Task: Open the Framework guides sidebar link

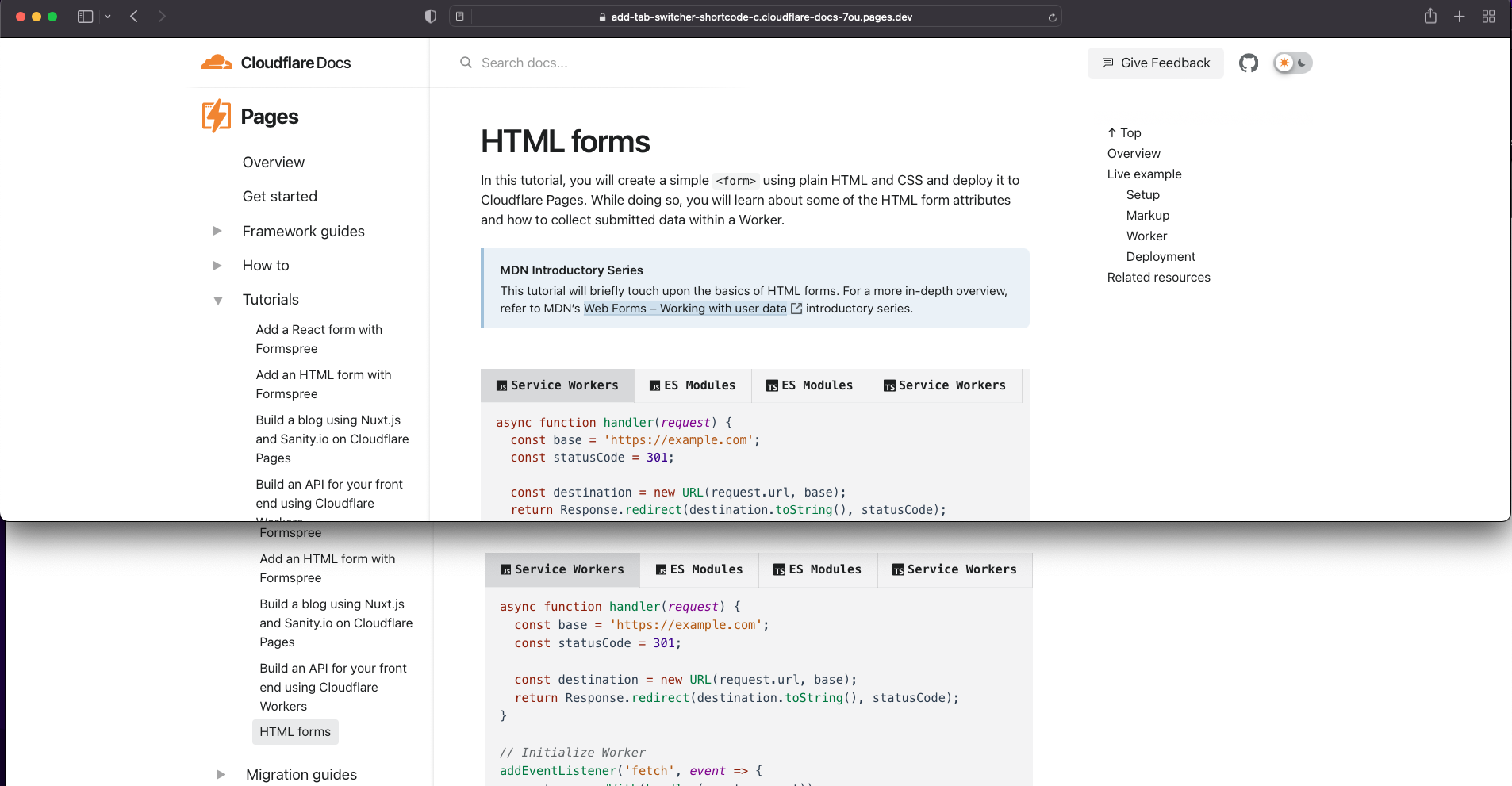Action: pyautogui.click(x=304, y=232)
